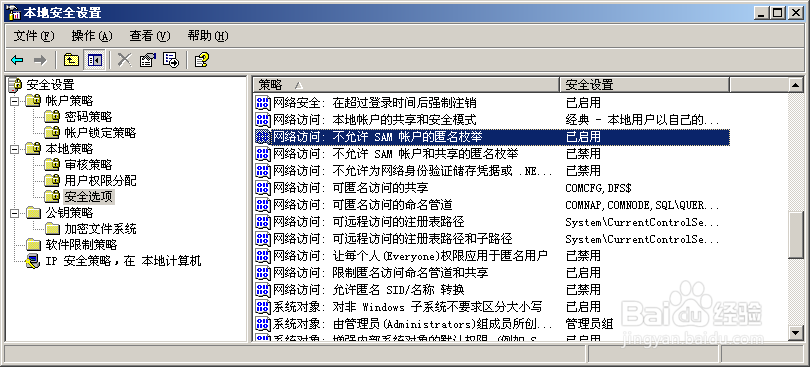Collapse the 公钥策略 tree node
Viewport: 810px width, 367px height.
(14, 212)
